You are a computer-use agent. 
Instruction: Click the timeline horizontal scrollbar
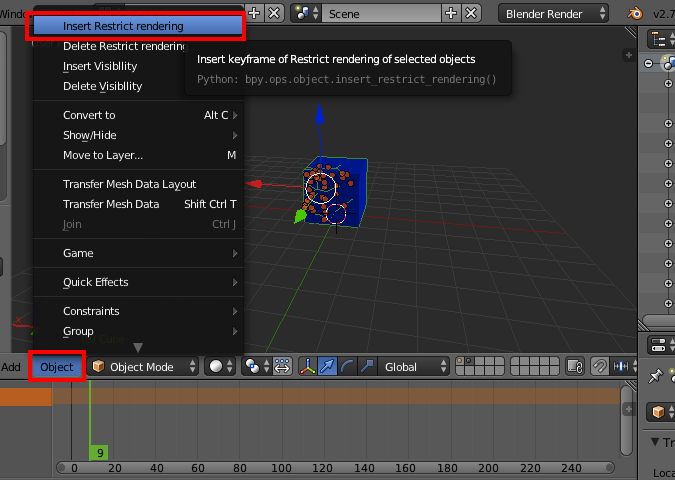(335, 468)
